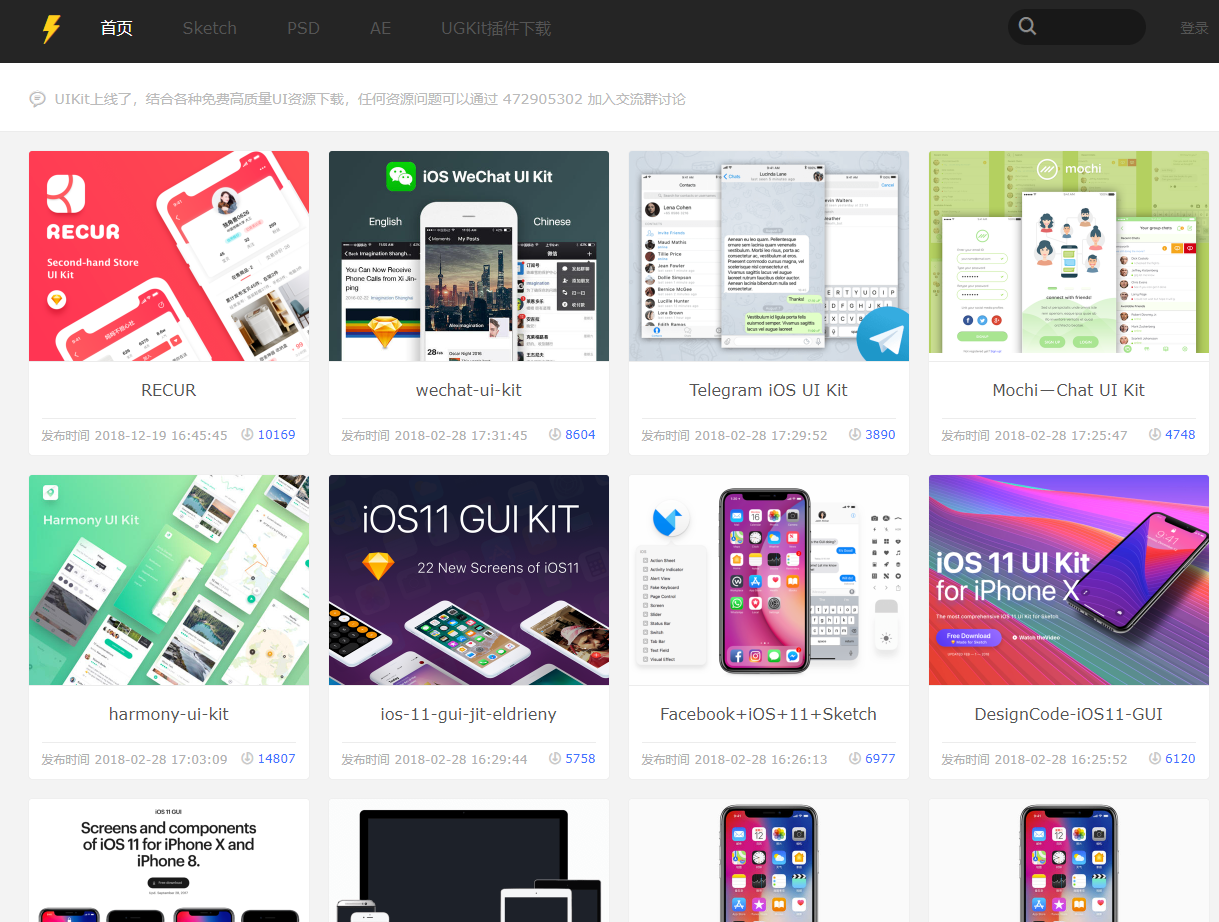This screenshot has height=922, width=1219.
Task: Switch to the Sketch menu item
Action: 209,28
